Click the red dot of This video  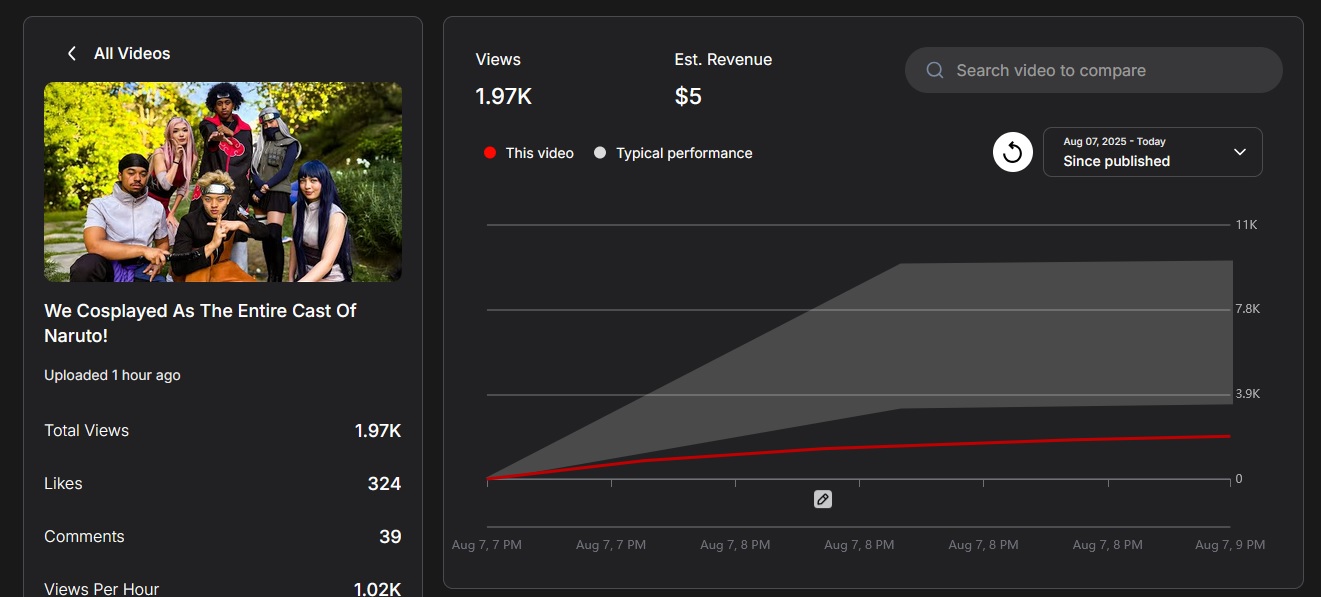[489, 153]
